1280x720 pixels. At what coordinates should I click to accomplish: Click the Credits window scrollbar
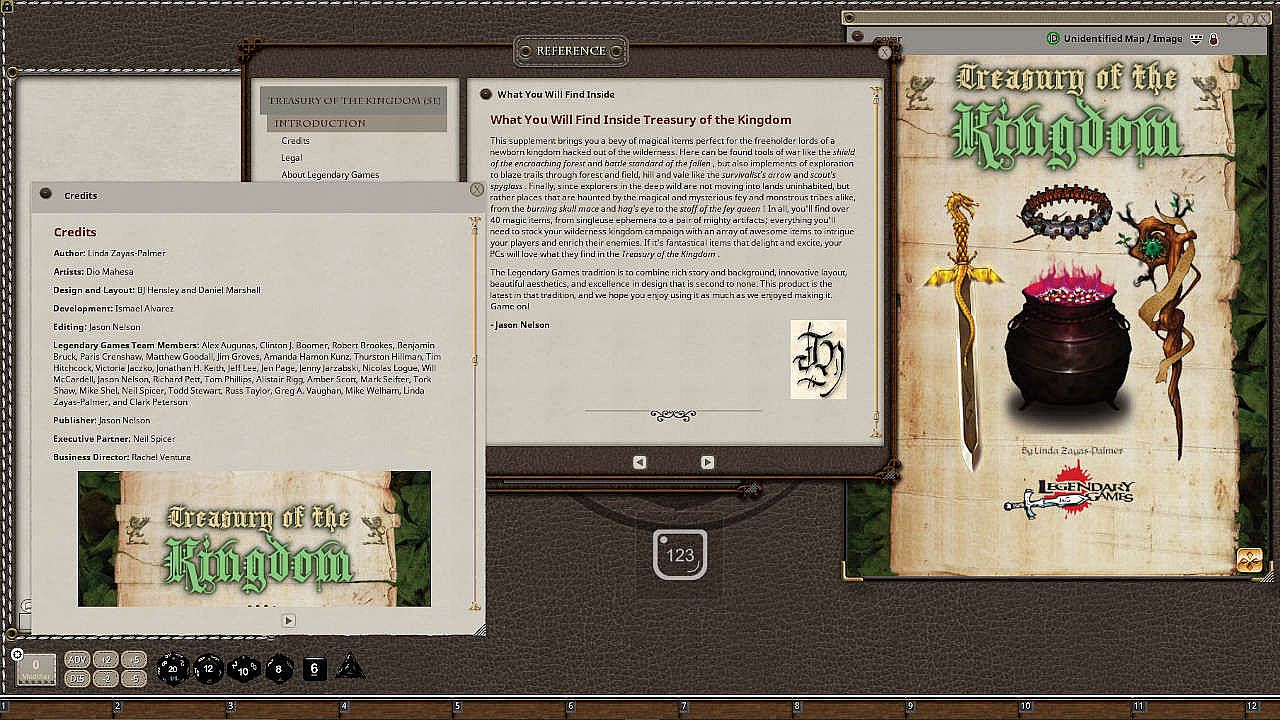475,415
